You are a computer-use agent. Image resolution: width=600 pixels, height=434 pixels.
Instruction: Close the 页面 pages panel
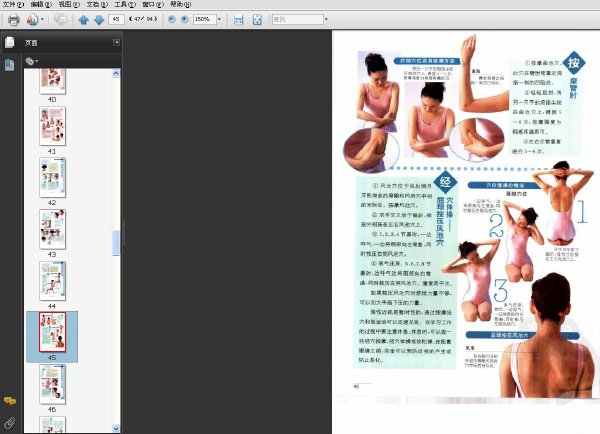117,42
